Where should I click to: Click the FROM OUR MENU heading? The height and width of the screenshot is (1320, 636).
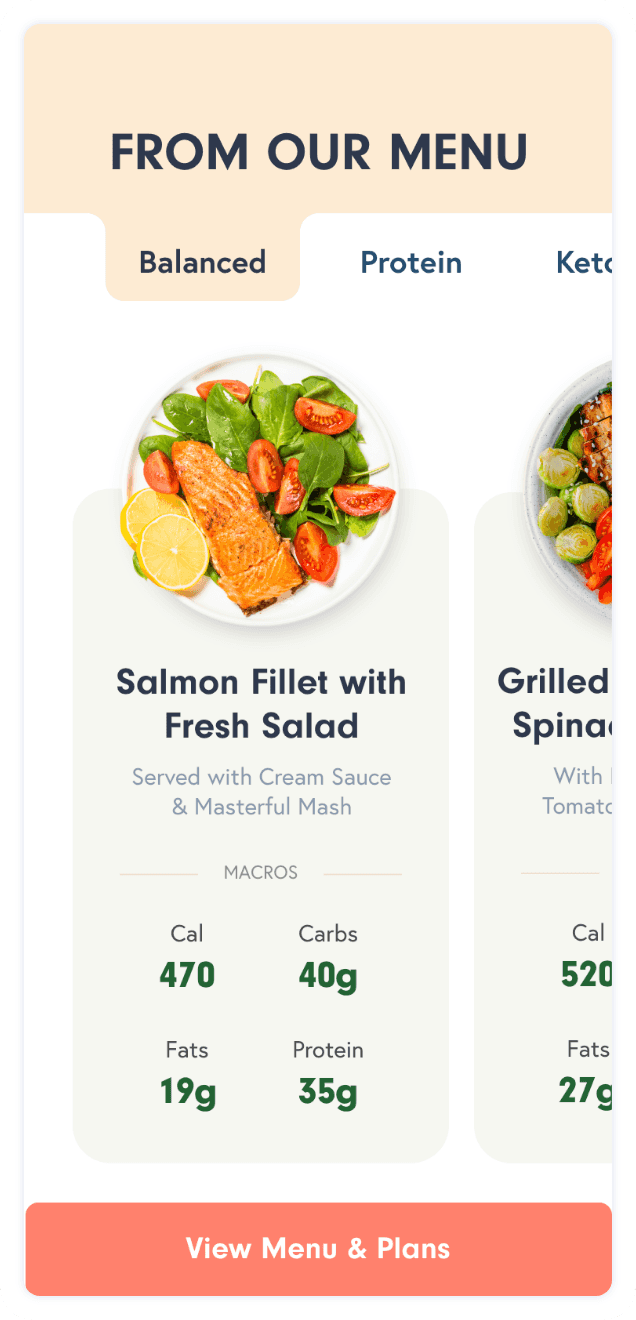point(318,152)
